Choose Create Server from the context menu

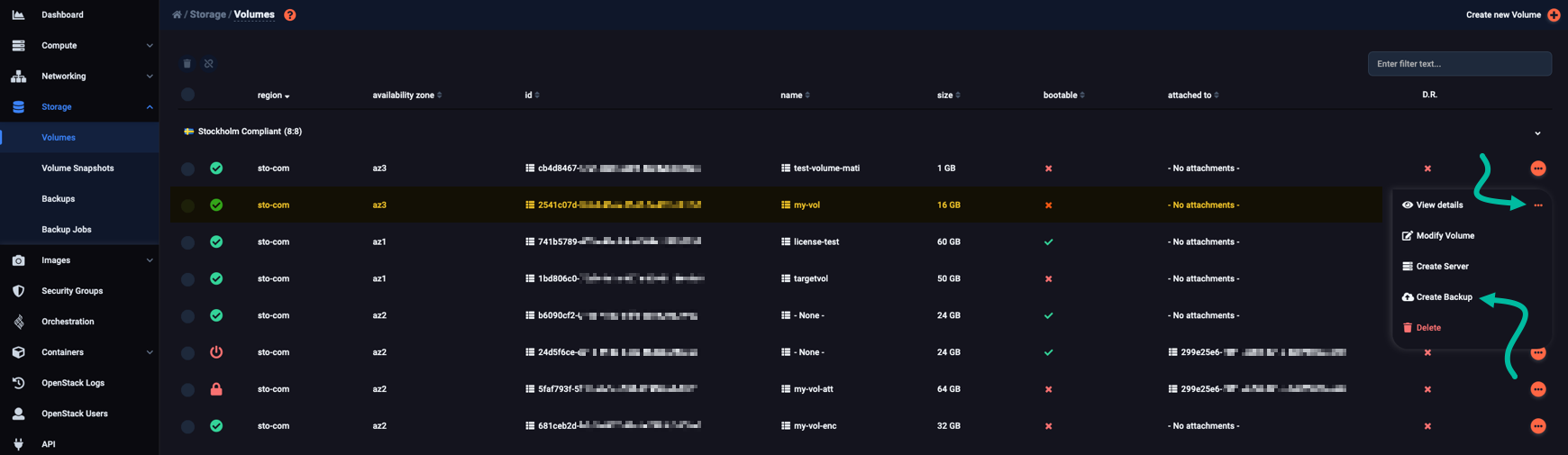1436,267
